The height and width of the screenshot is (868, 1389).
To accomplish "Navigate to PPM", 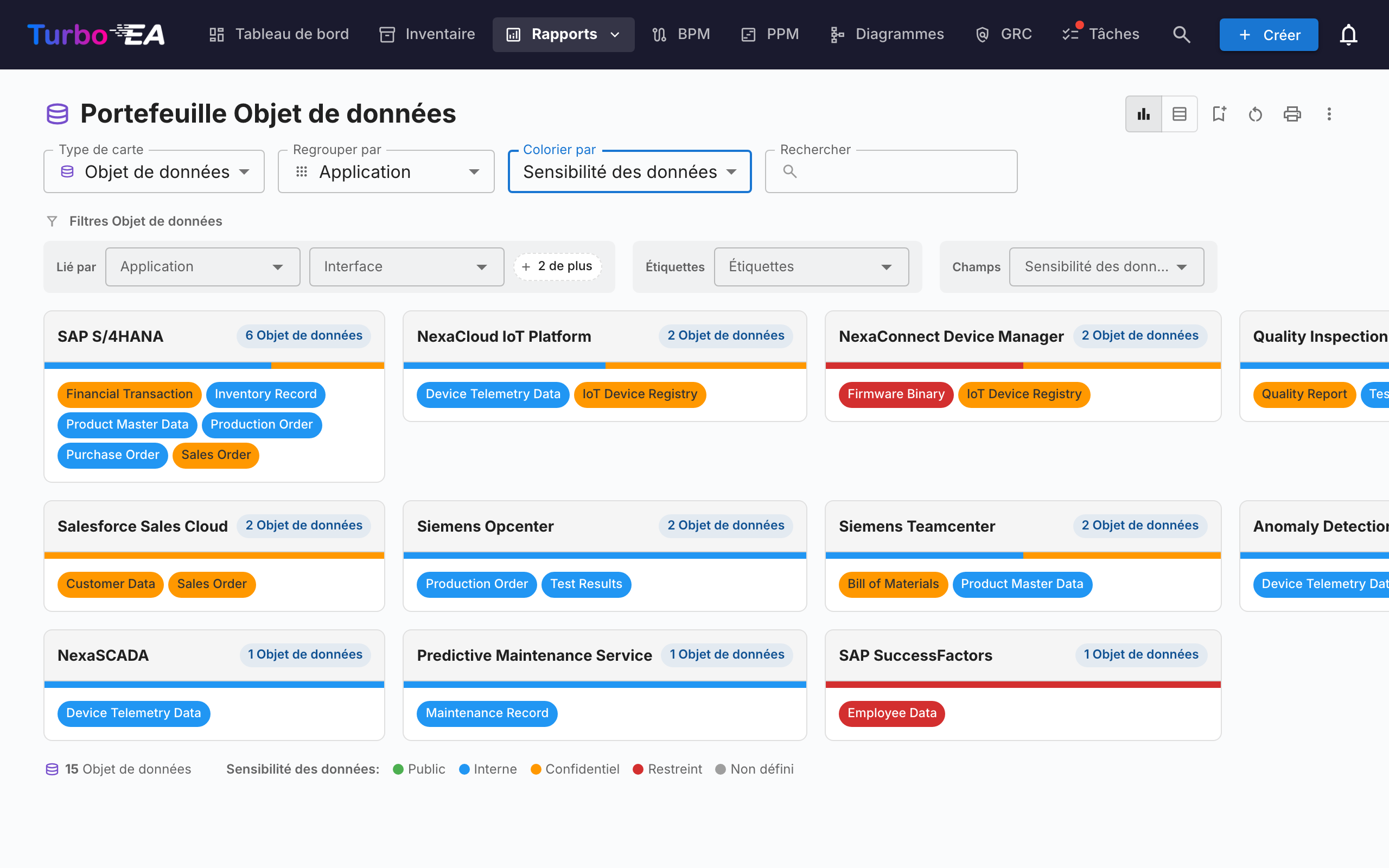I will coord(770,34).
